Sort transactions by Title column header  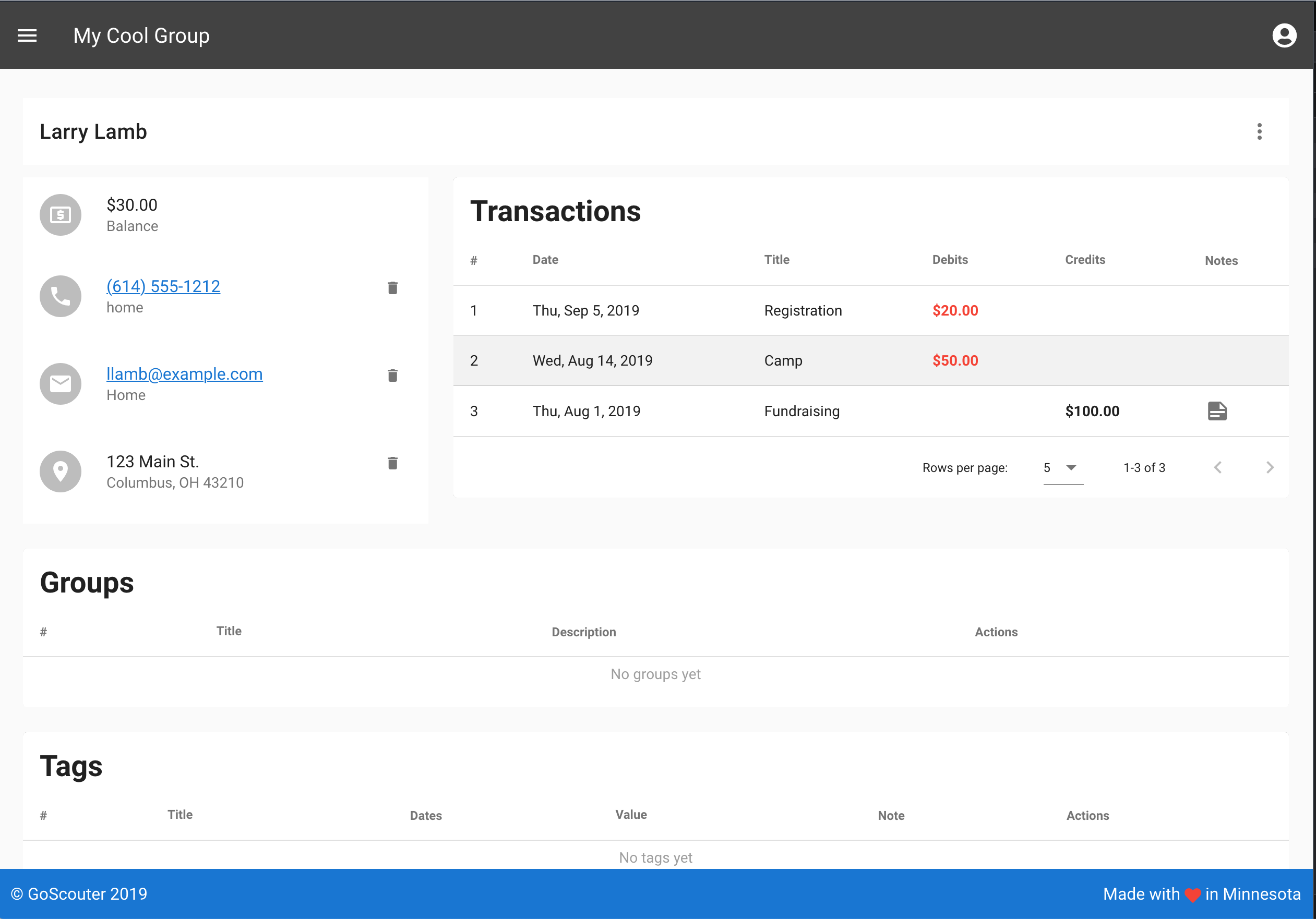776,260
